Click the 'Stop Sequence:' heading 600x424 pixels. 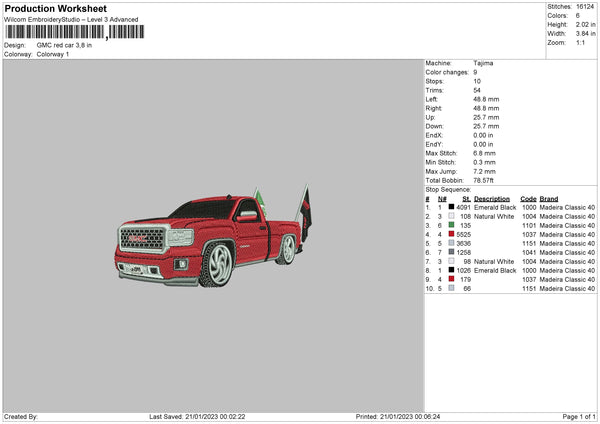(448, 189)
